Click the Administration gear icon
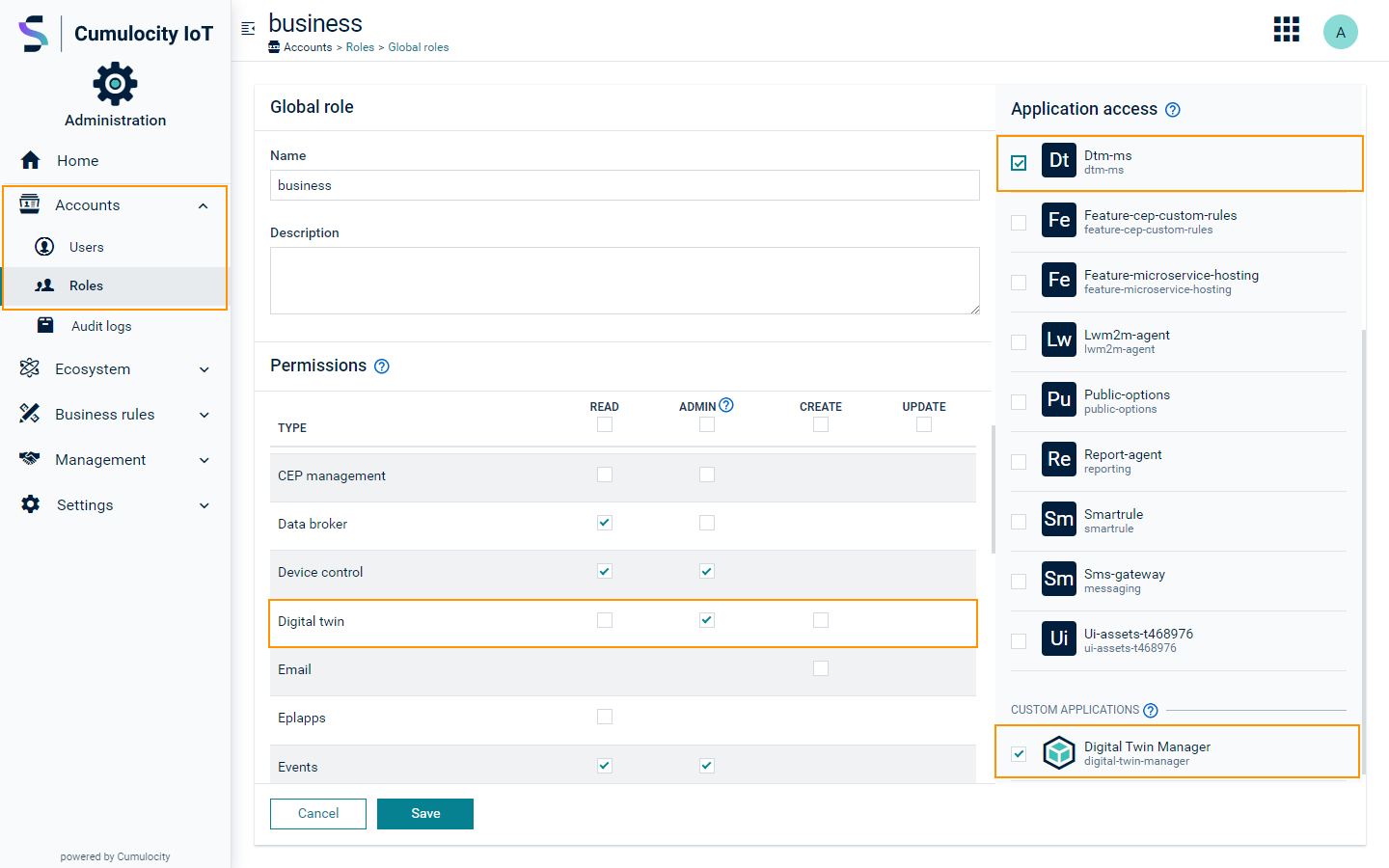The width and height of the screenshot is (1389, 868). pos(115,84)
